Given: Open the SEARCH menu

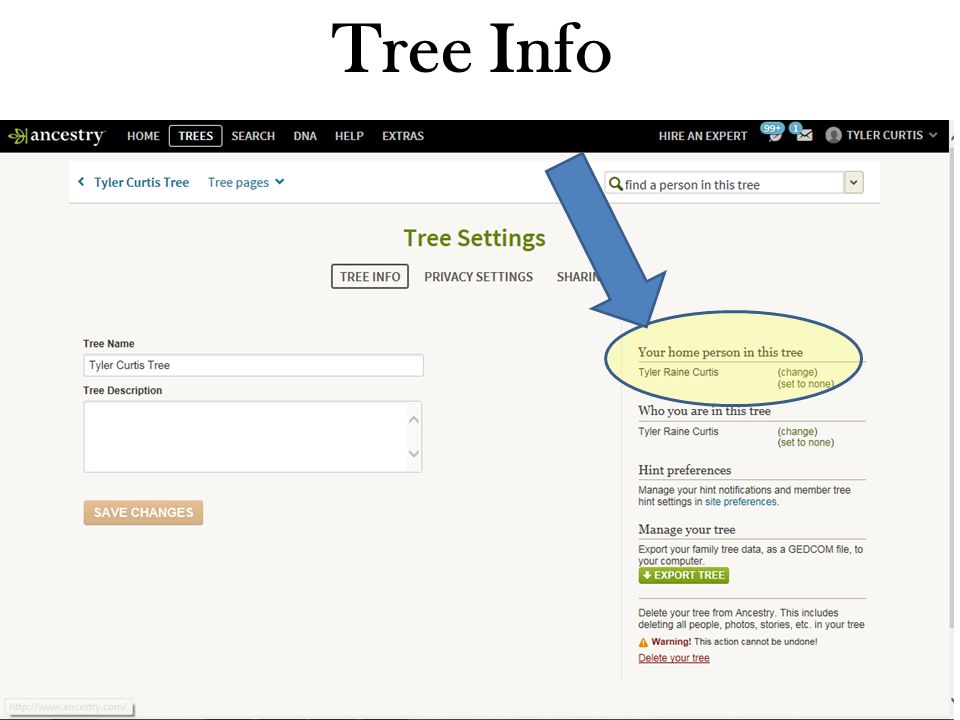Looking at the screenshot, I should point(253,136).
